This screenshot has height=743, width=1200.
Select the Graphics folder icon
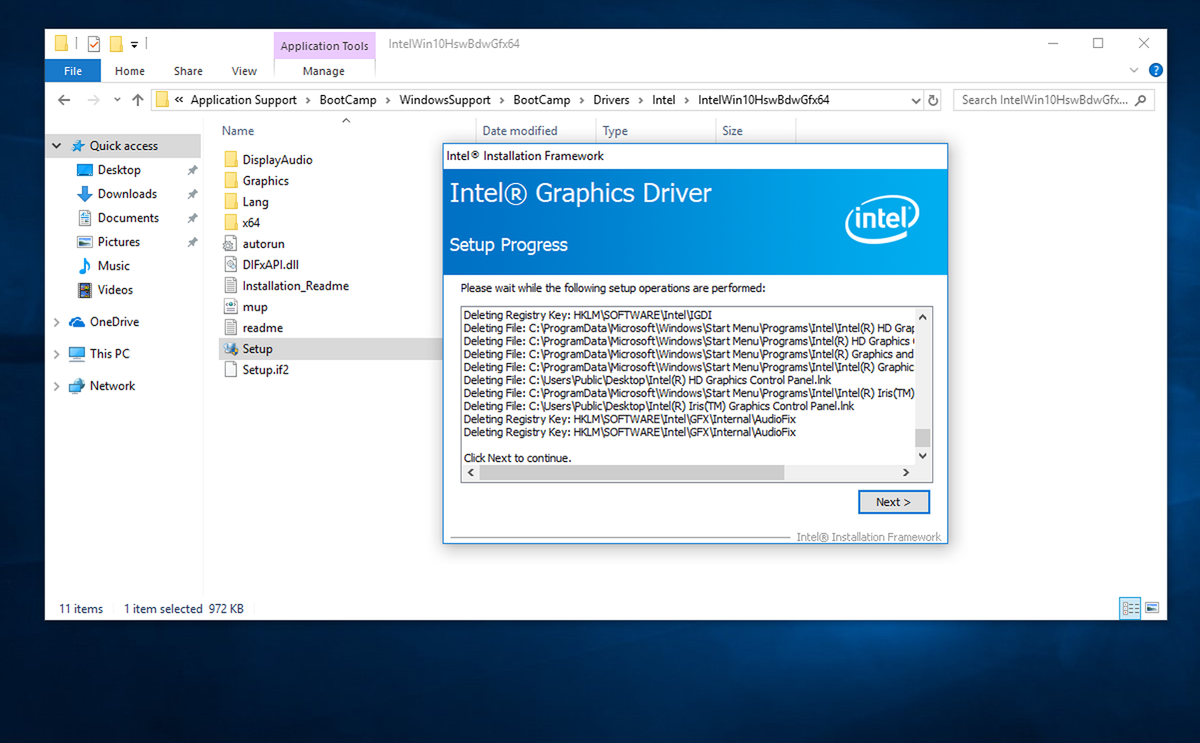click(x=231, y=181)
